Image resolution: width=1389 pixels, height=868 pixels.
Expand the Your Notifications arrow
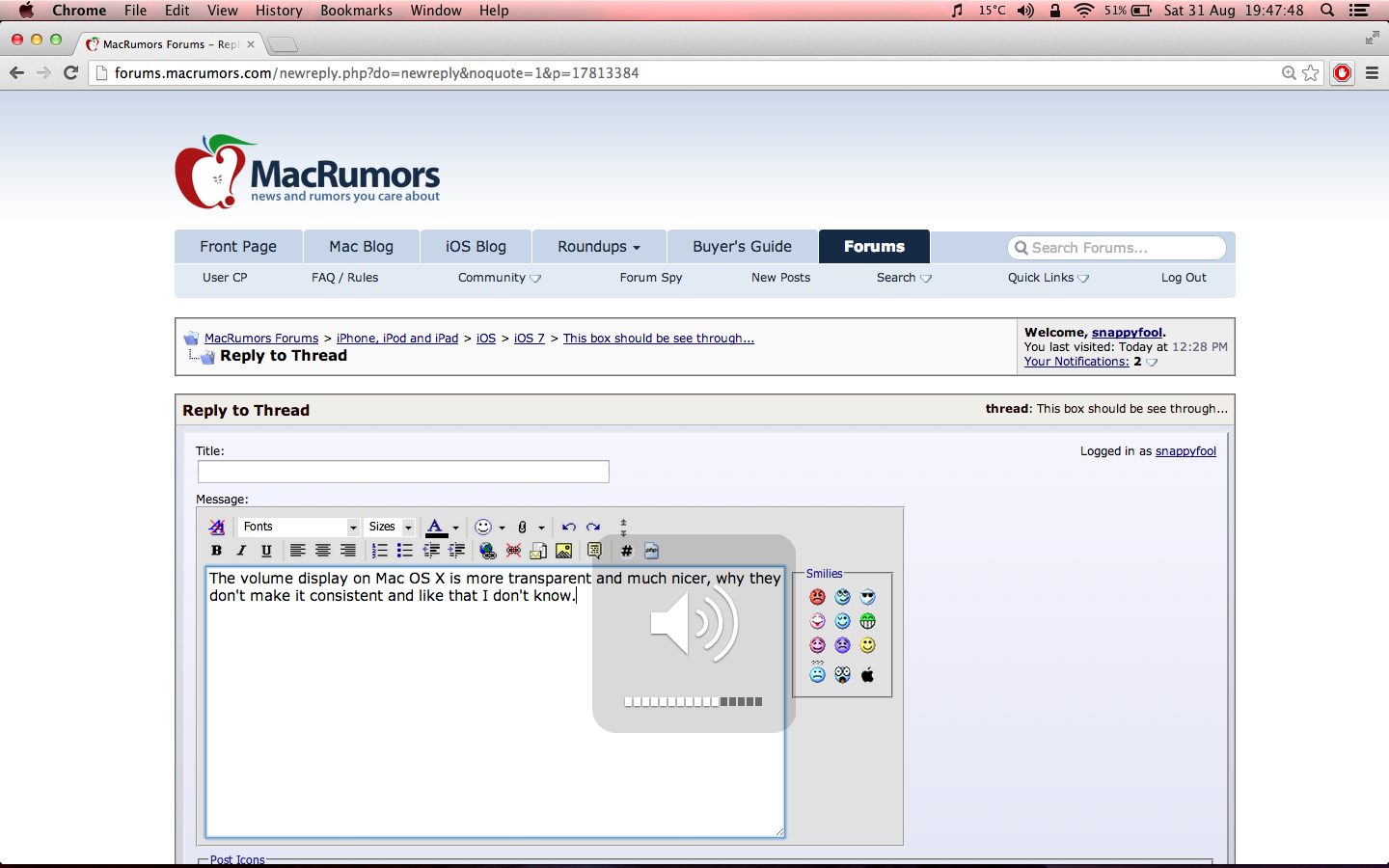[x=1152, y=363]
